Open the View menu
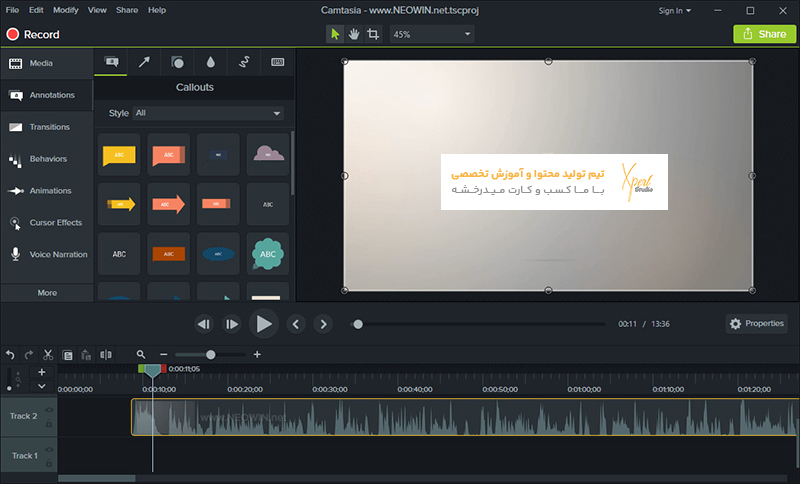800x484 pixels. 97,10
